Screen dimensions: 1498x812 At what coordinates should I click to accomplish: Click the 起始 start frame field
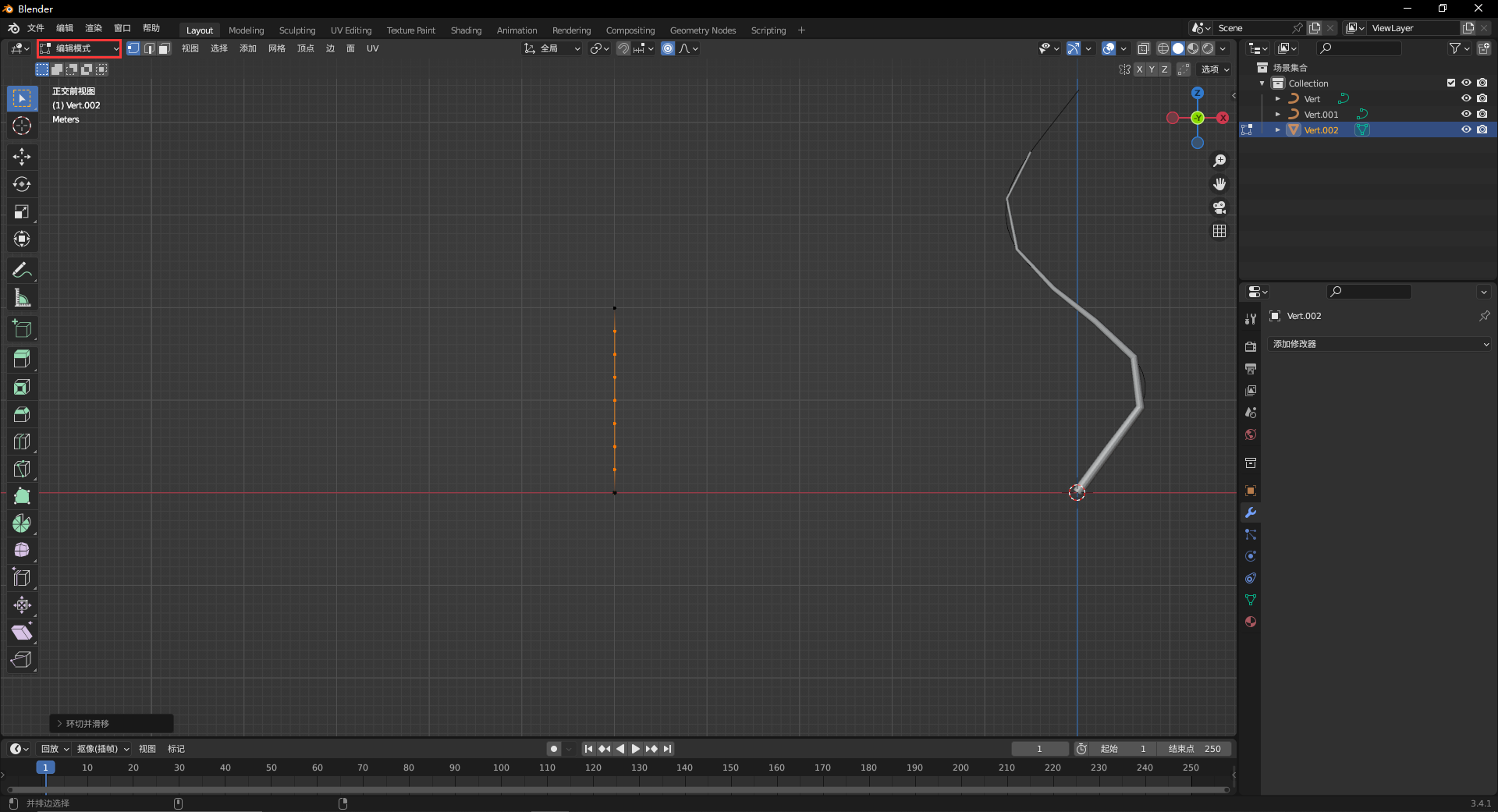pos(1123,749)
